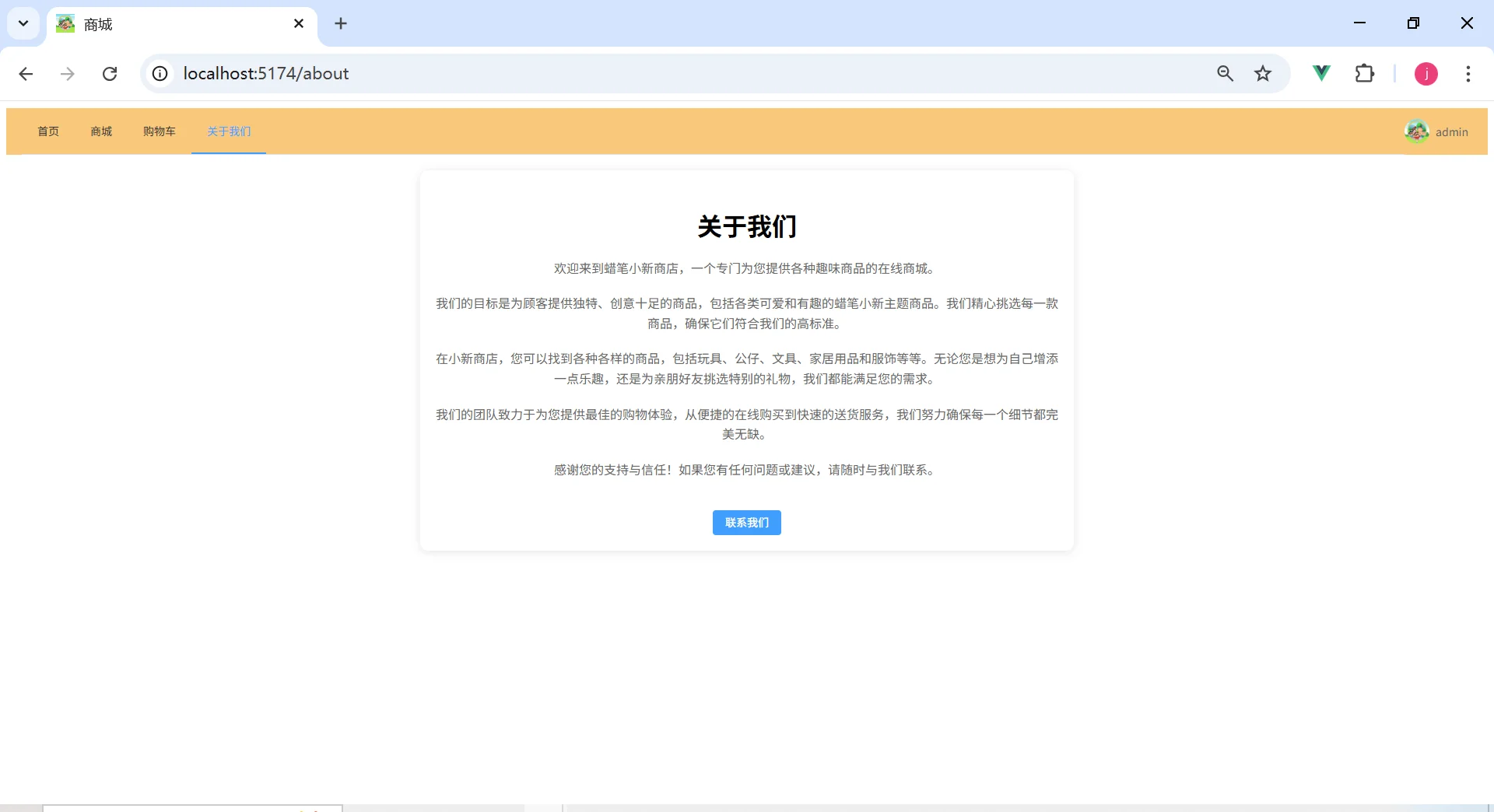This screenshot has height=812, width=1494.
Task: Minimize the browser window
Action: [x=1360, y=23]
